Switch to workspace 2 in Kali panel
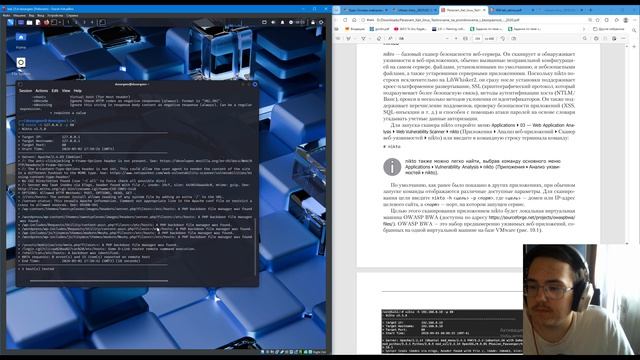 (76, 22)
